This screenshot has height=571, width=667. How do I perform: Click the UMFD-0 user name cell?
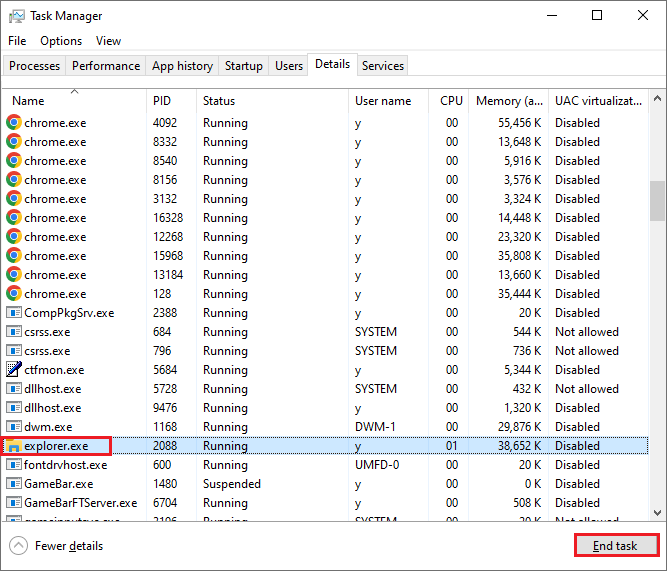(377, 465)
